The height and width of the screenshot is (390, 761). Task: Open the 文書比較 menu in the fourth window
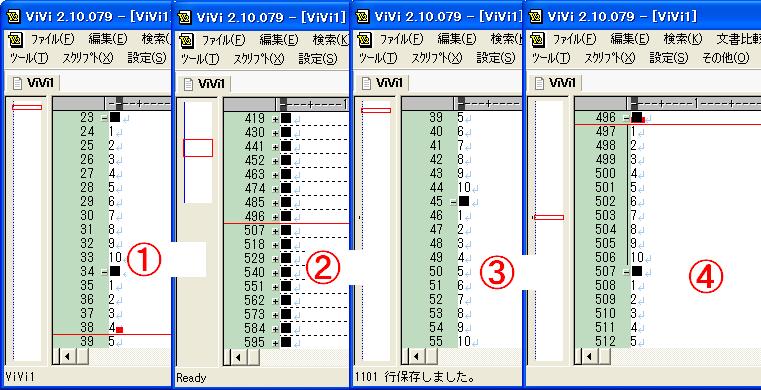click(738, 39)
